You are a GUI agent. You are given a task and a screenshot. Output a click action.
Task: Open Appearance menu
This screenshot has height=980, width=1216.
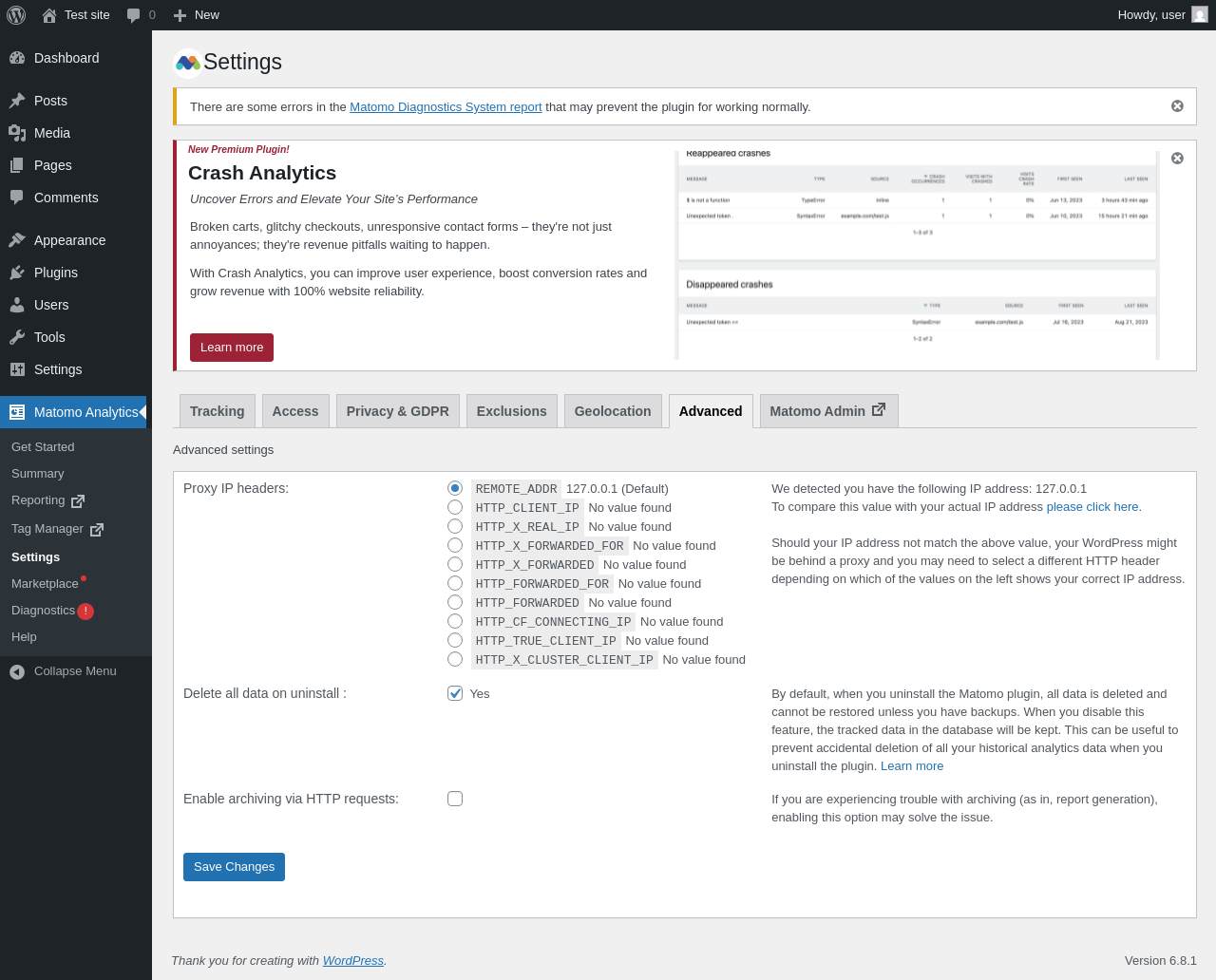point(76,240)
